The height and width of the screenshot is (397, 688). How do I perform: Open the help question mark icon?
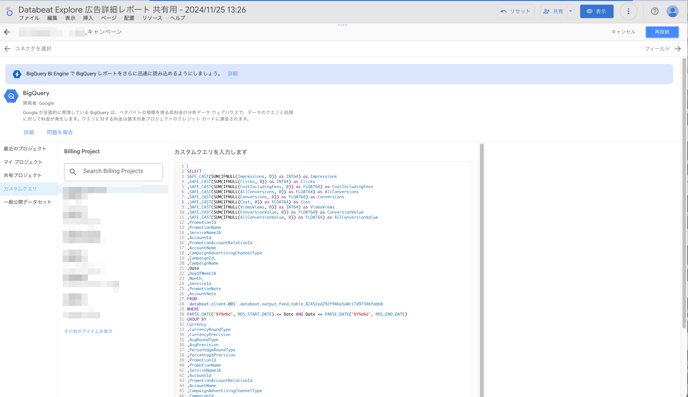655,11
